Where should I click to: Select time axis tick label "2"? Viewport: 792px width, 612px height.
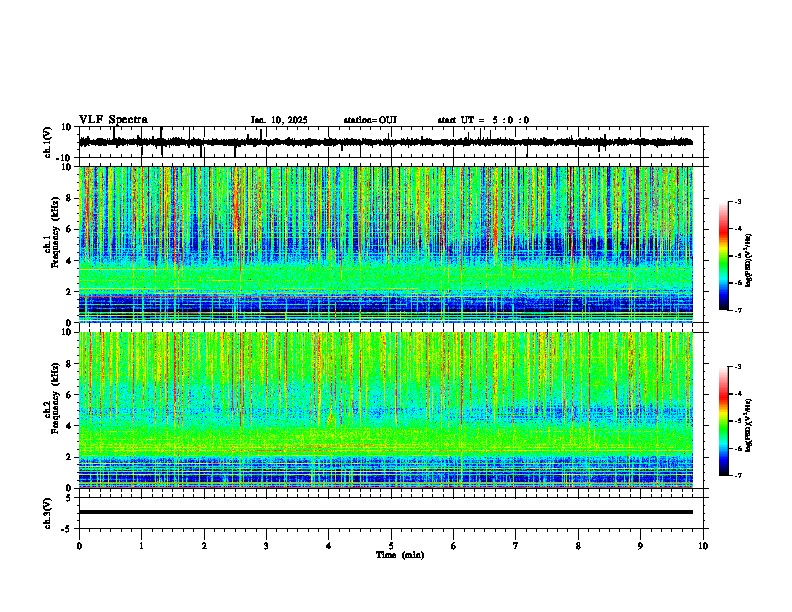click(204, 546)
